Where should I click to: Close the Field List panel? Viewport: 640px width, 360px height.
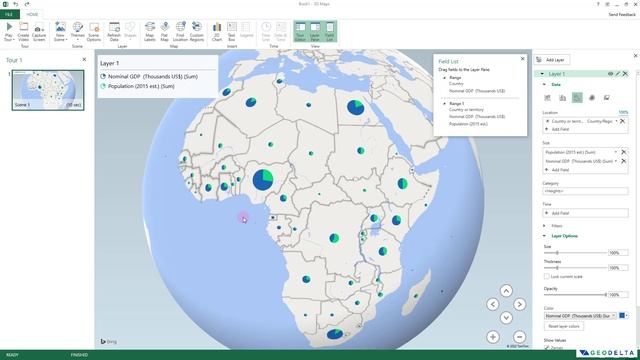pyautogui.click(x=522, y=59)
